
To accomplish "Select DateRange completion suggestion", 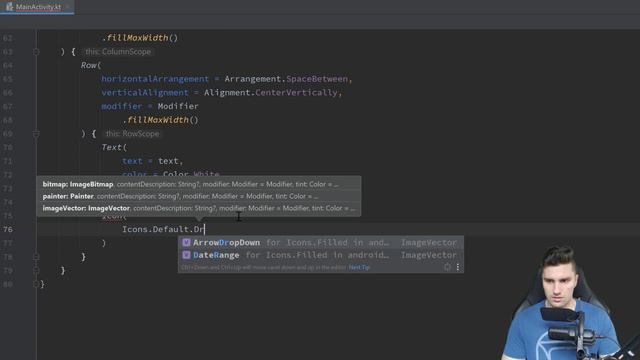I will (x=320, y=255).
